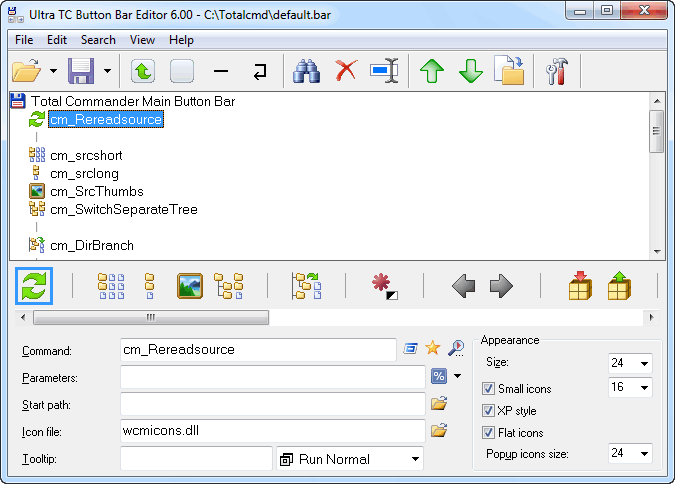Click the Parameters input field
This screenshot has width=675, height=484.
tap(273, 377)
